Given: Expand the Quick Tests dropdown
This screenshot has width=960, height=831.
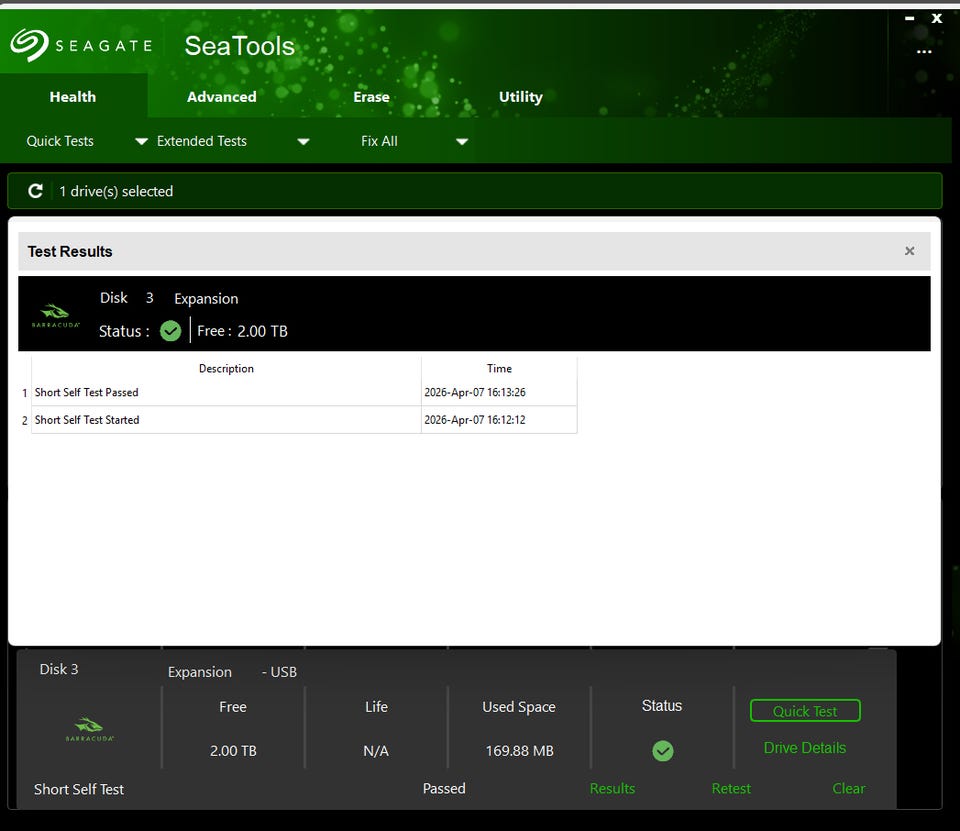Looking at the screenshot, I should [141, 142].
